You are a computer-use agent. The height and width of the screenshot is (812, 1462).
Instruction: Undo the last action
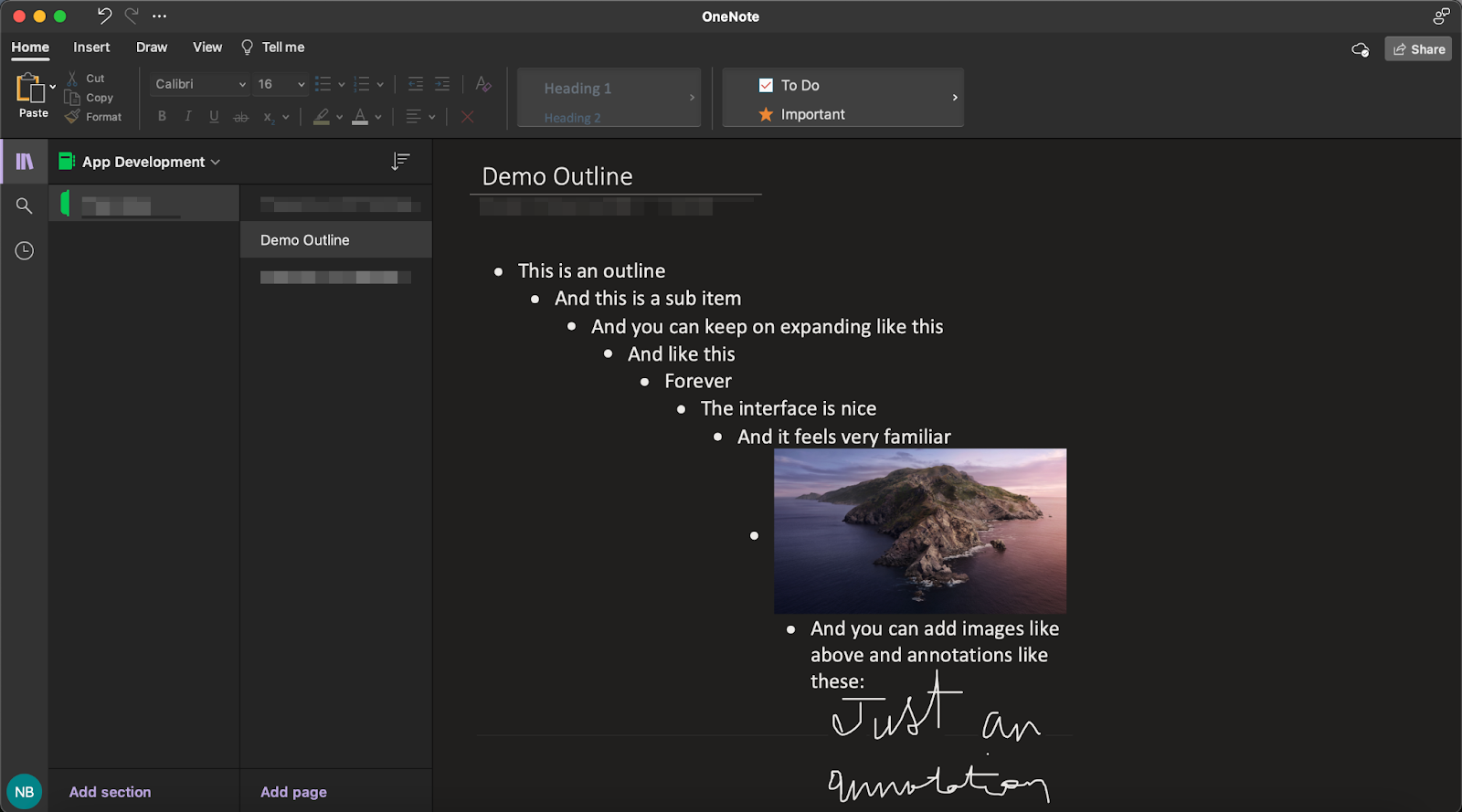[x=104, y=16]
